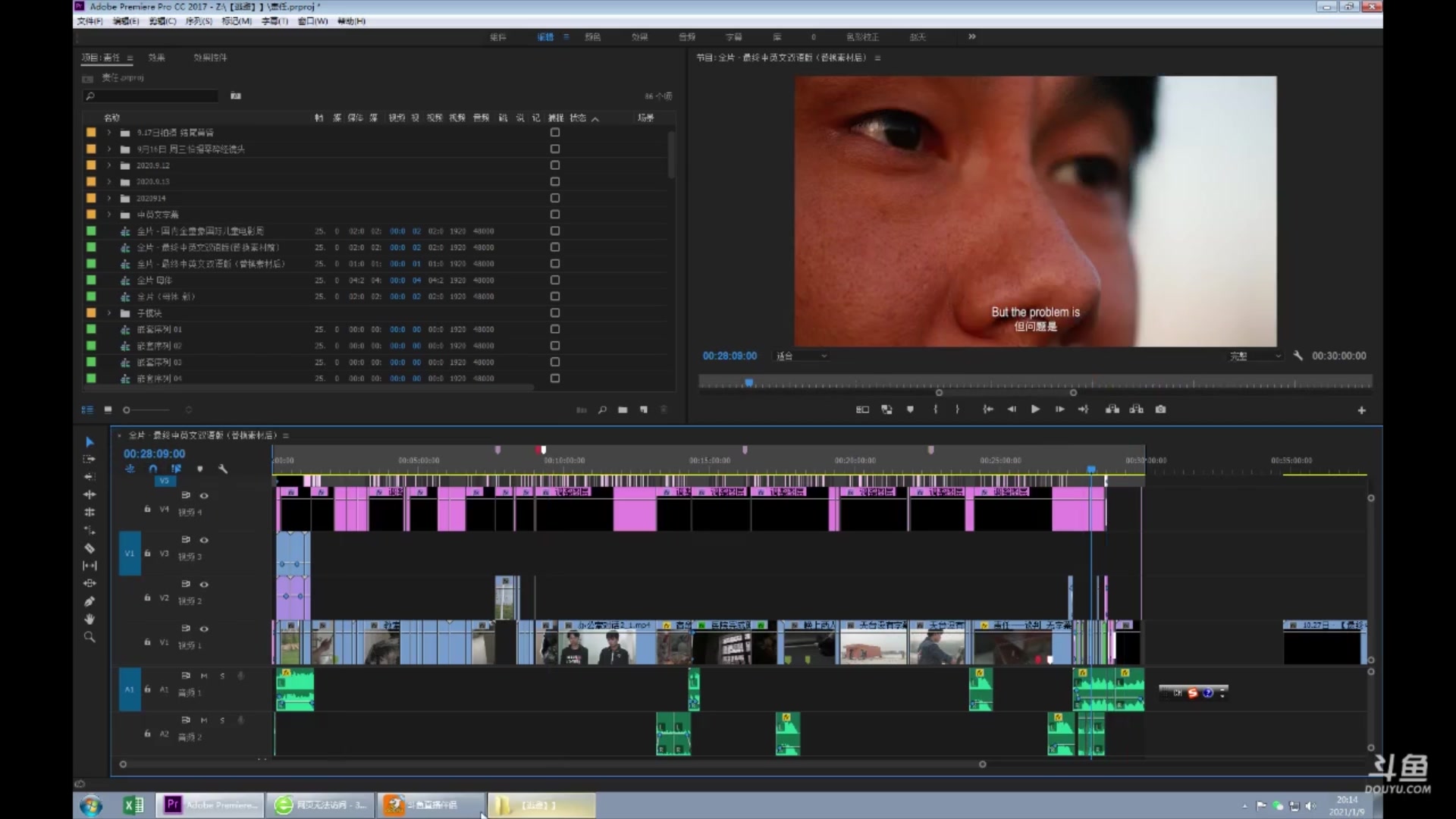Select the Track Select Forward tool
1456x819 pixels.
(x=89, y=459)
